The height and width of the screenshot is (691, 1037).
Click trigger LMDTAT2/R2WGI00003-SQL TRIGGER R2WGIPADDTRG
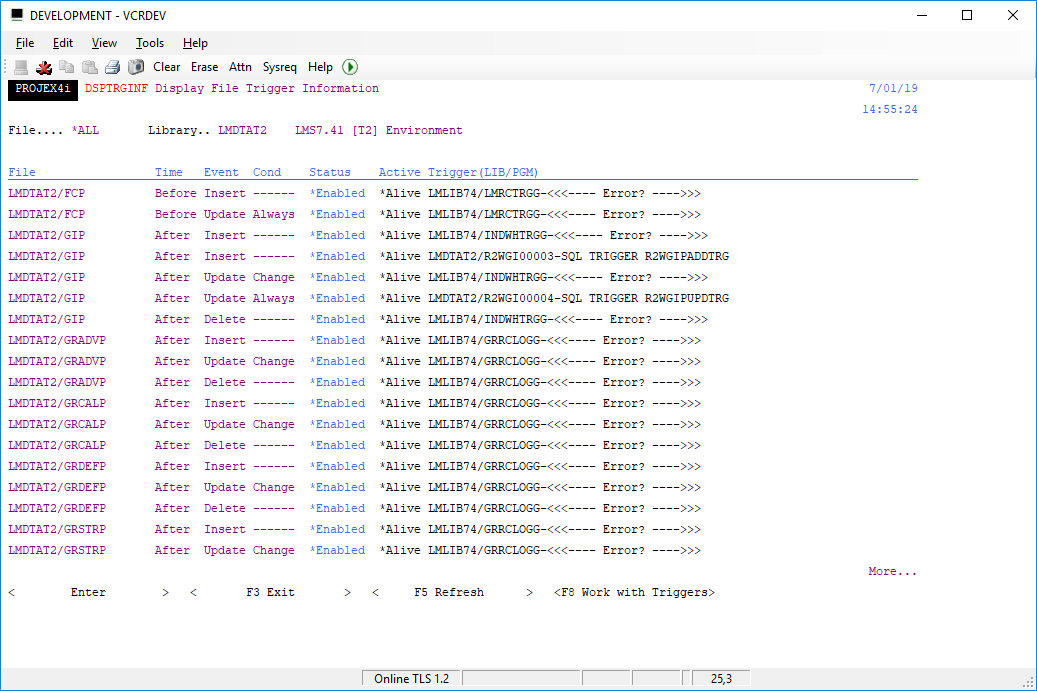pos(579,257)
